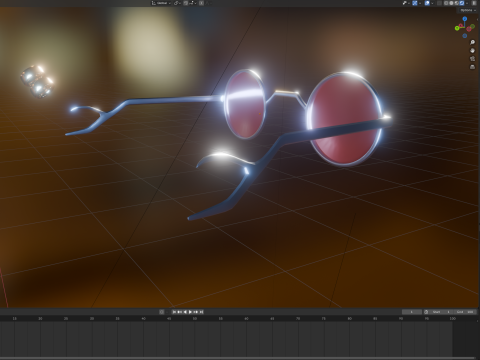Play the animation forward
The width and height of the screenshot is (480, 360).
click(x=190, y=312)
